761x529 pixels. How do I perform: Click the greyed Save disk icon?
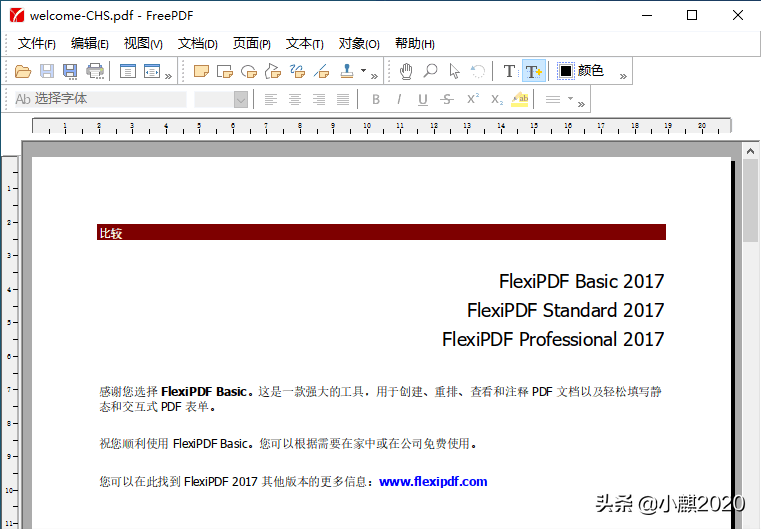click(x=47, y=71)
